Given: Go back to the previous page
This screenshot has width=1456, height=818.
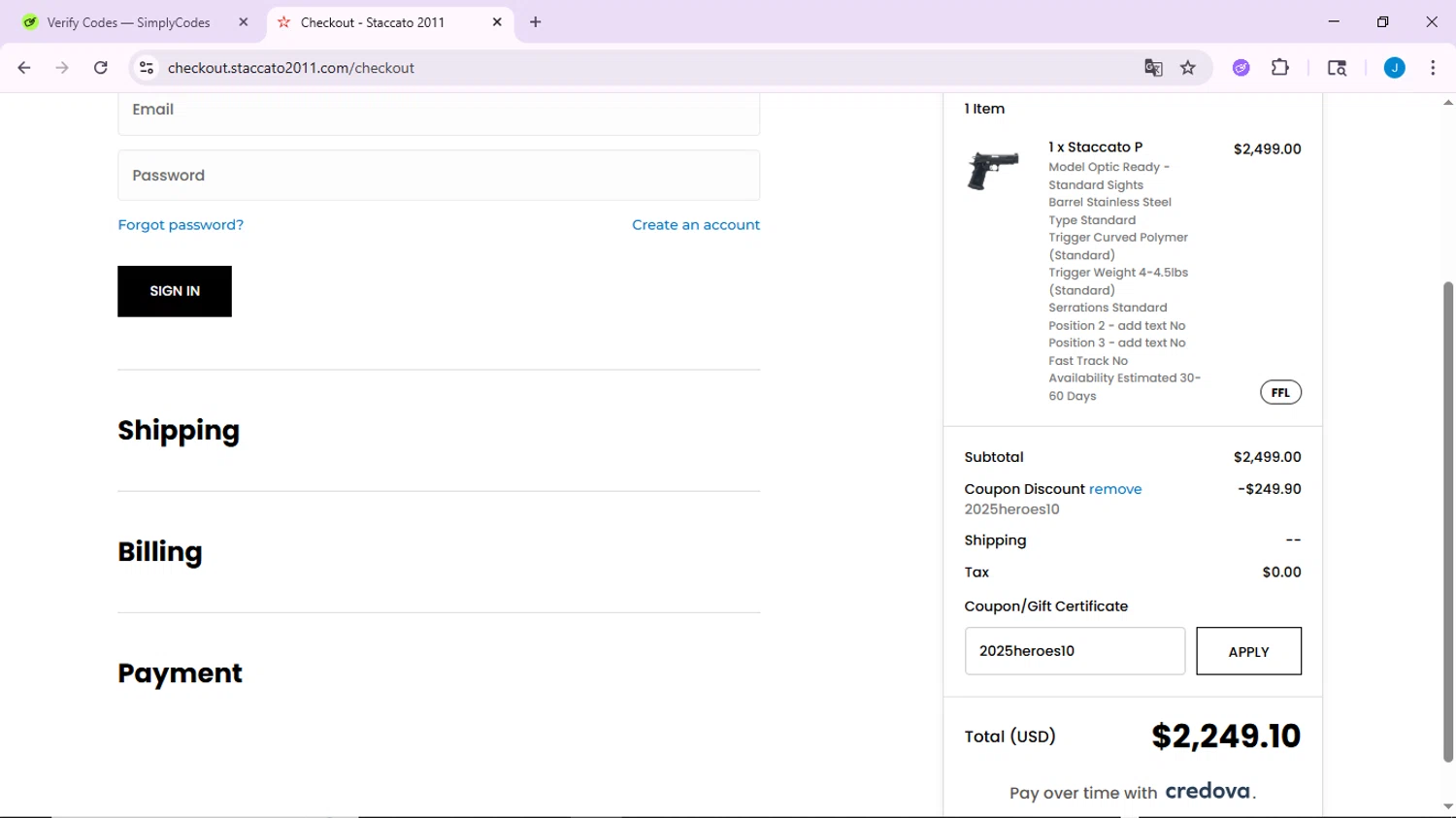Looking at the screenshot, I should [24, 68].
